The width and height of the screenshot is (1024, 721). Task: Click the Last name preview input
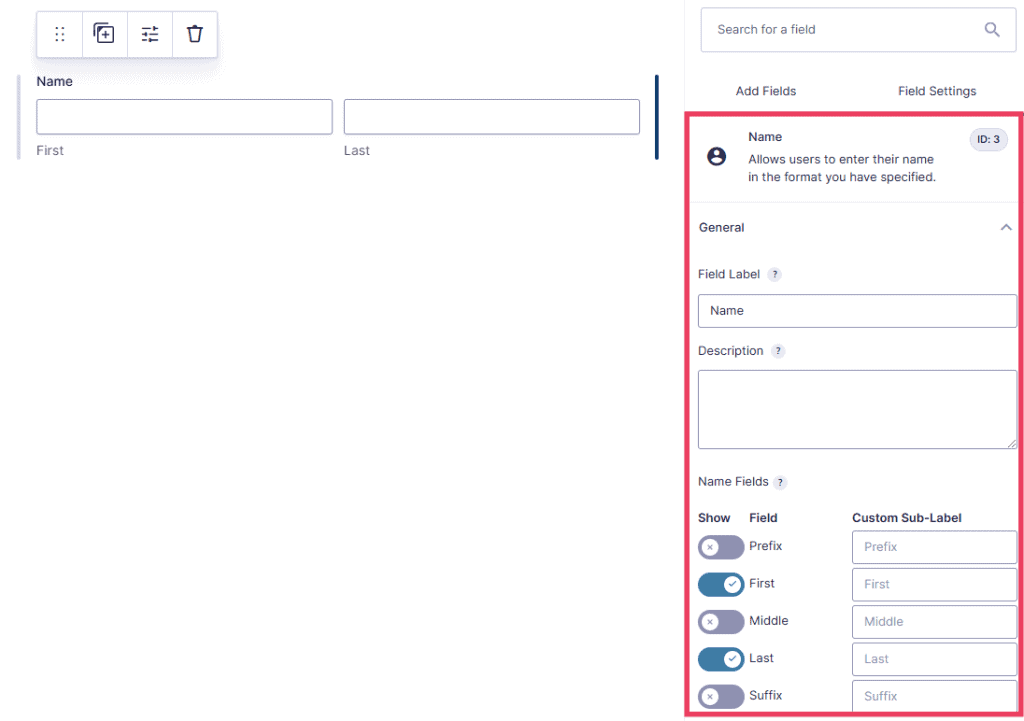click(492, 117)
